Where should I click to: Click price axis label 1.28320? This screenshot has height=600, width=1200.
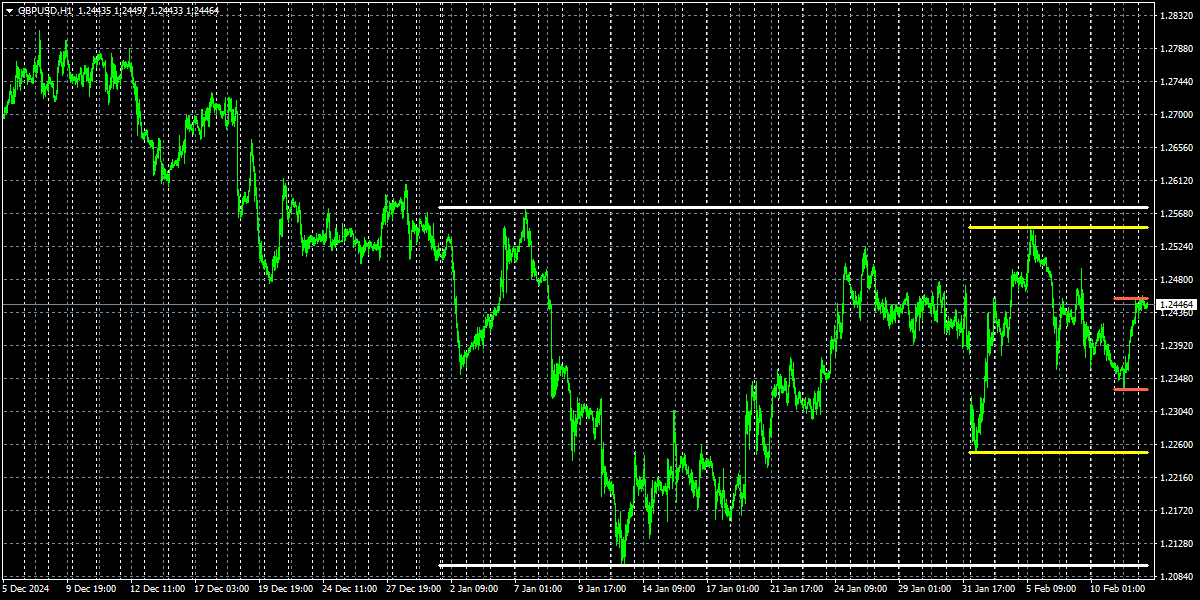pyautogui.click(x=1176, y=17)
